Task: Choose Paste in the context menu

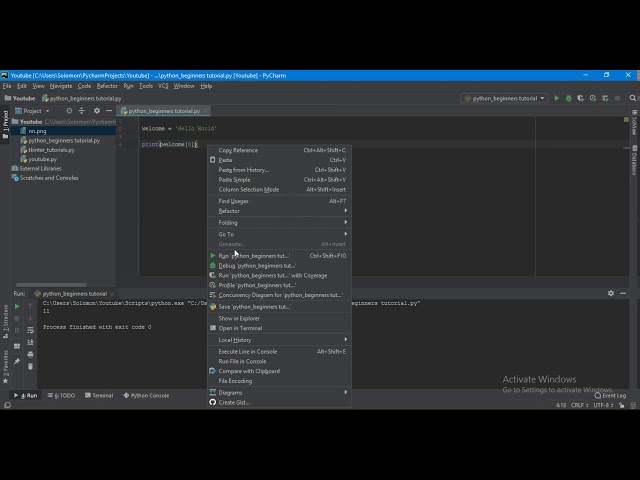Action: point(280,160)
